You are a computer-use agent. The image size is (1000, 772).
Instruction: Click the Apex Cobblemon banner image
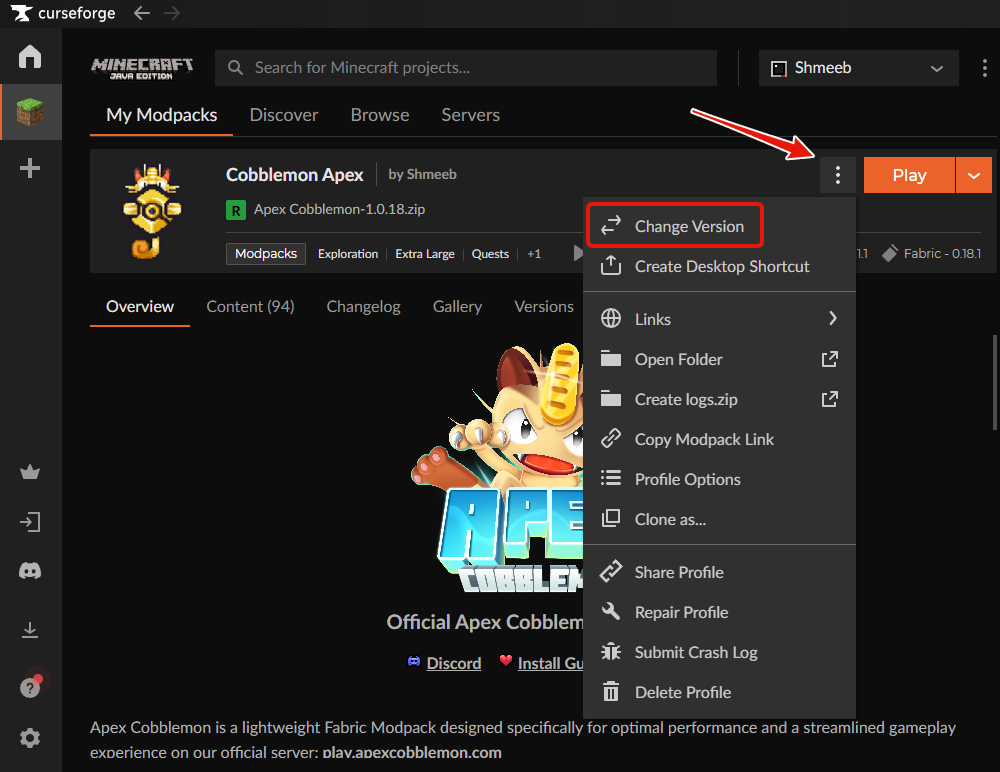point(497,469)
